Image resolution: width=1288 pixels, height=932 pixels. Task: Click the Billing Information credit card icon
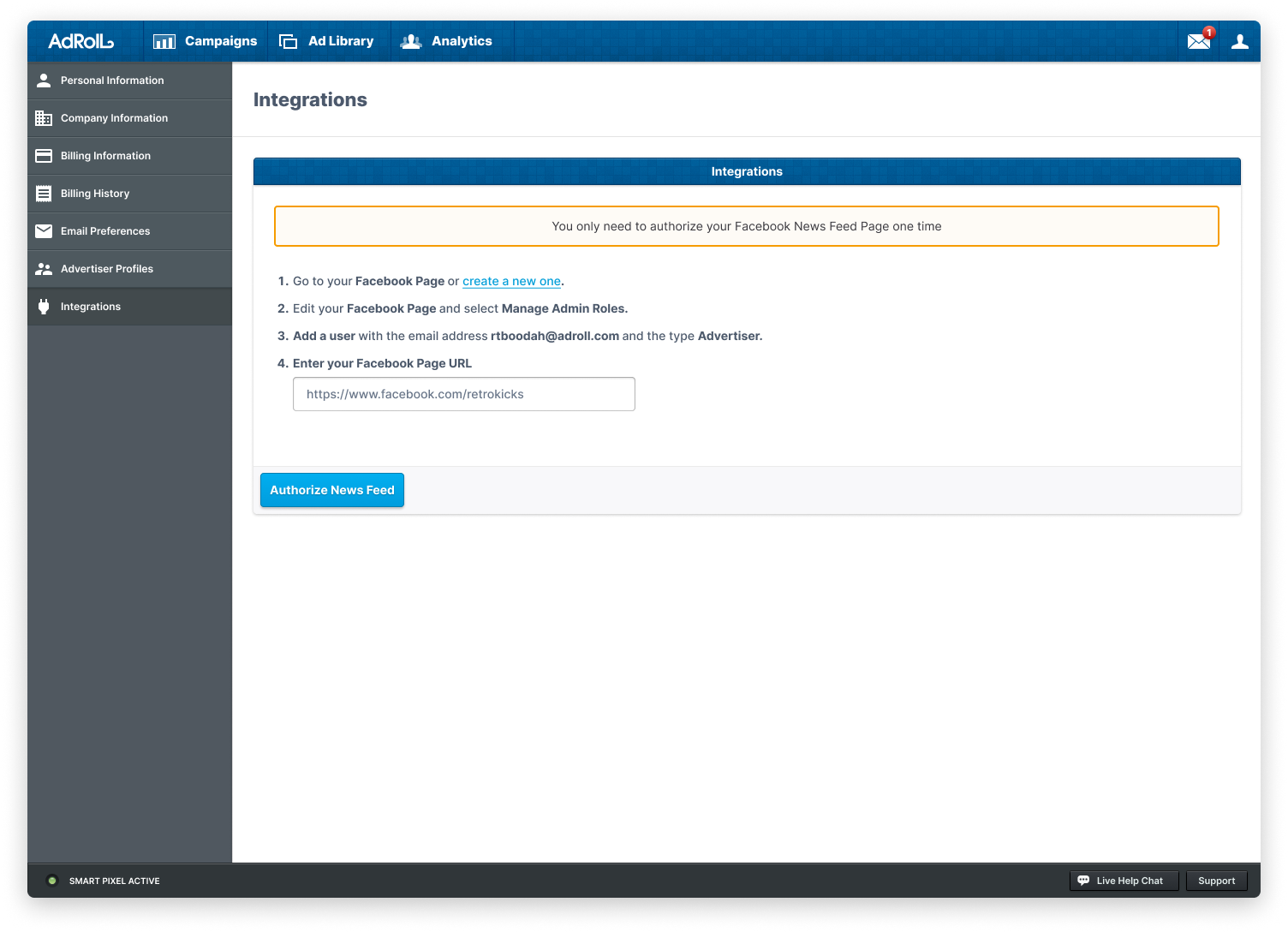point(44,156)
